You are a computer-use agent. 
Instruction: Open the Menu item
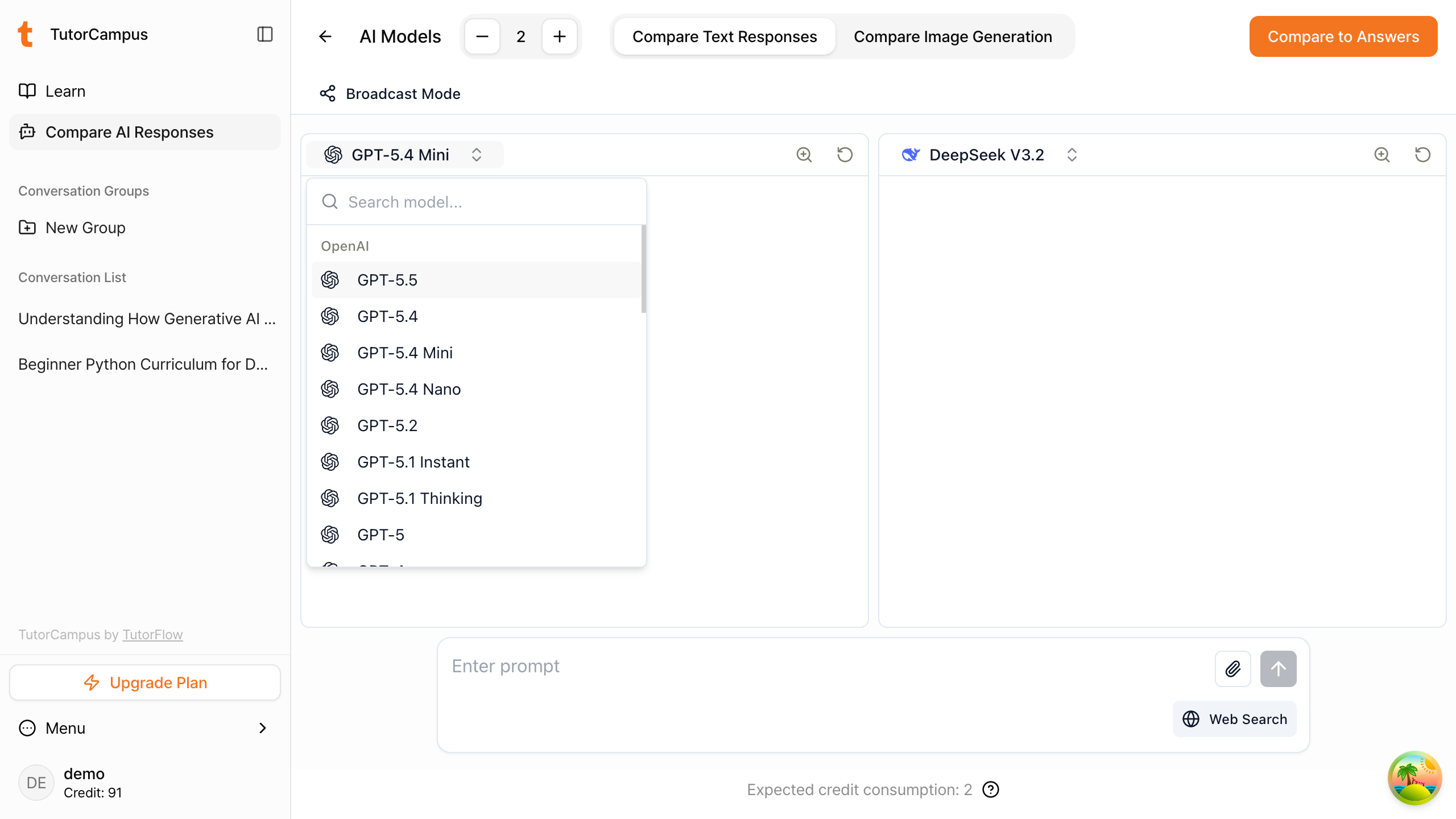145,728
